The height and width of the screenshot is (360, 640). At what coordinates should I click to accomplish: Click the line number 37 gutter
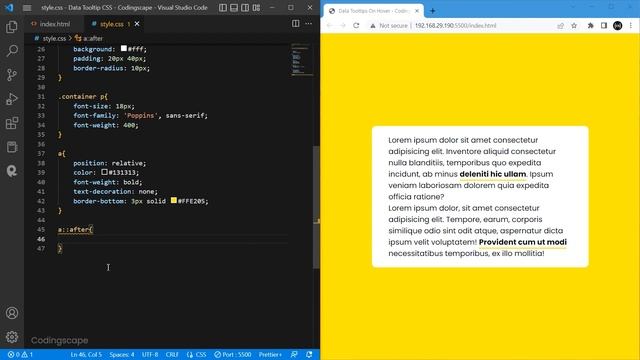coord(41,153)
